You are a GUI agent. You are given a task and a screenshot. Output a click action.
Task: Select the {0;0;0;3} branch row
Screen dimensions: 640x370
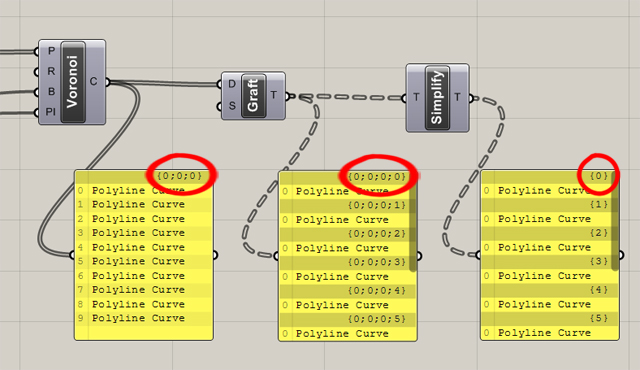click(348, 262)
